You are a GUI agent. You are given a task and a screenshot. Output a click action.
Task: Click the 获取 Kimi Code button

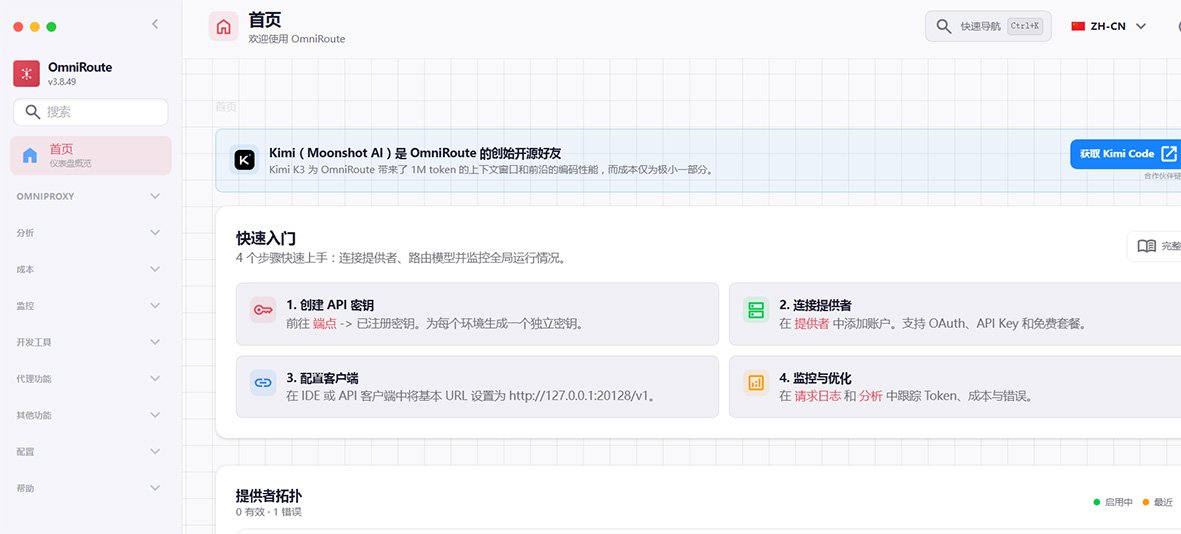(1125, 154)
